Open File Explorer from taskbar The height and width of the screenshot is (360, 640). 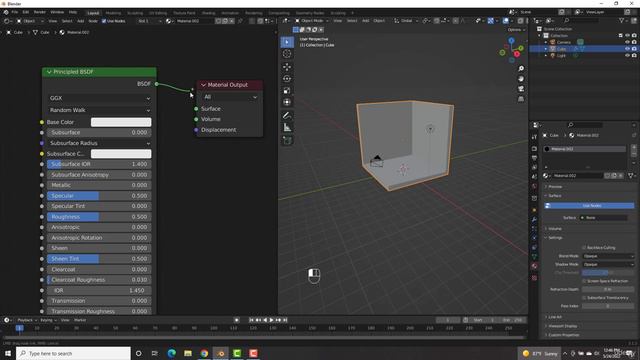188,353
